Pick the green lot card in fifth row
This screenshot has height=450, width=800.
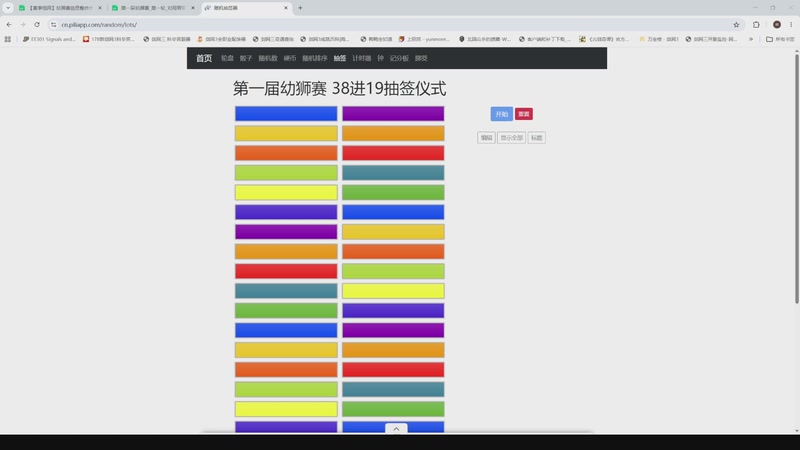coord(393,192)
